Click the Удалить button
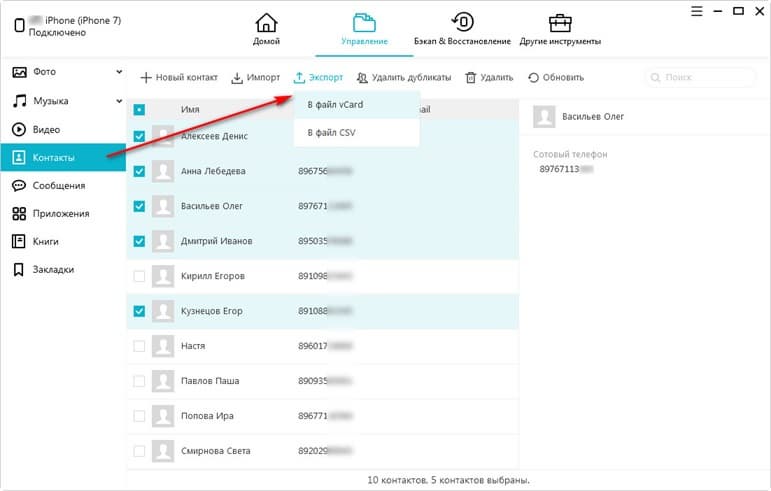Image resolution: width=771 pixels, height=491 pixels. click(x=489, y=77)
